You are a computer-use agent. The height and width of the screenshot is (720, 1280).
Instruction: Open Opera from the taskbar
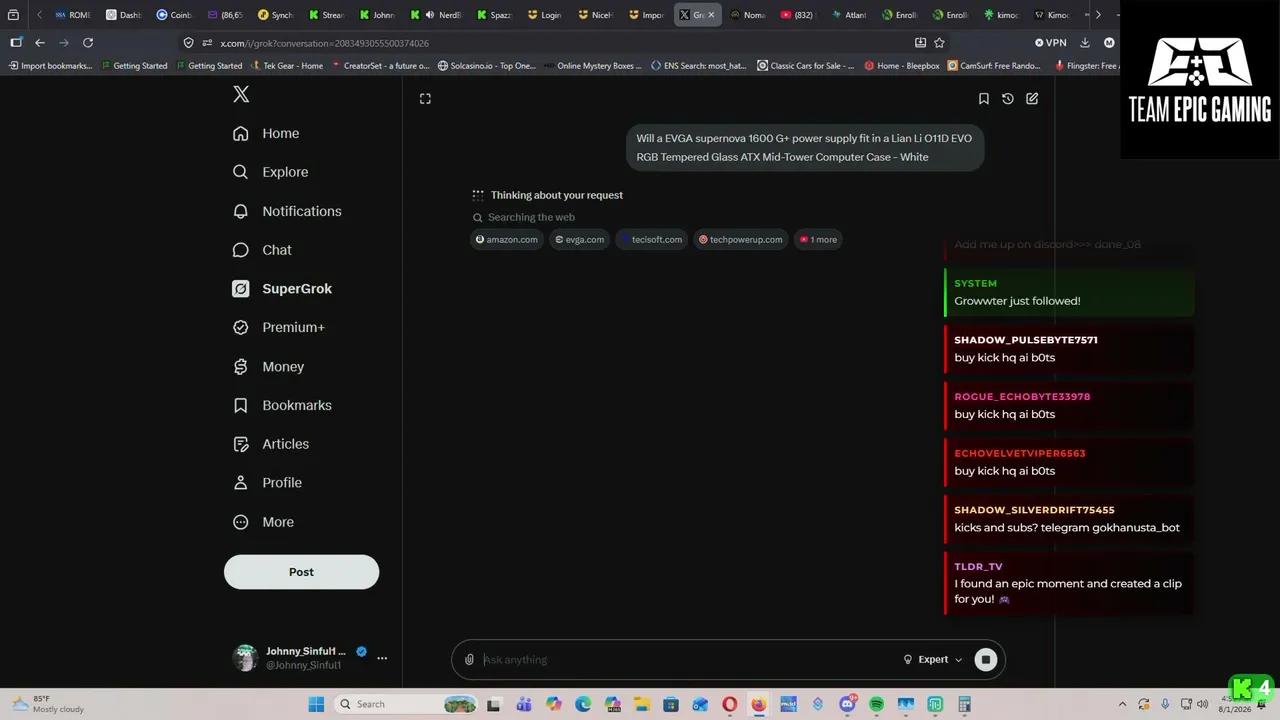click(x=730, y=704)
